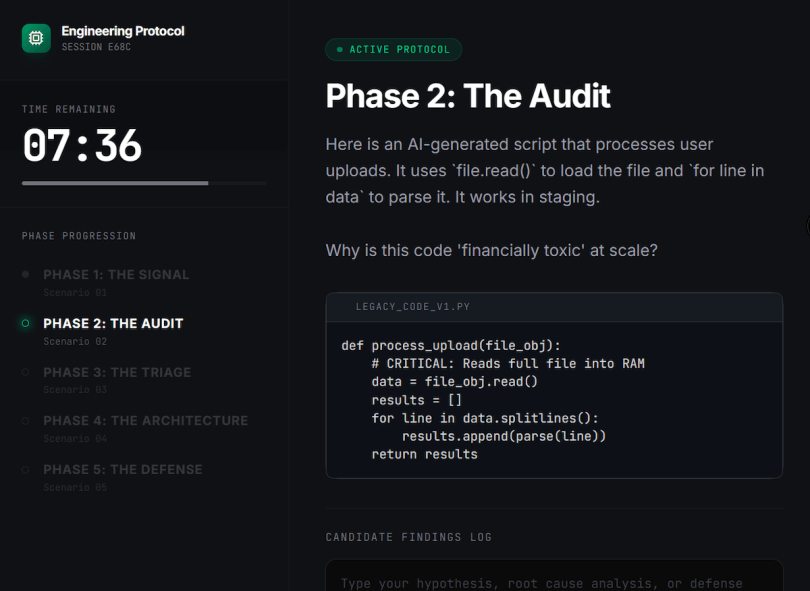Switch to PHASE 3: THE TRIAGE
Image resolution: width=810 pixels, height=591 pixels.
(x=117, y=372)
